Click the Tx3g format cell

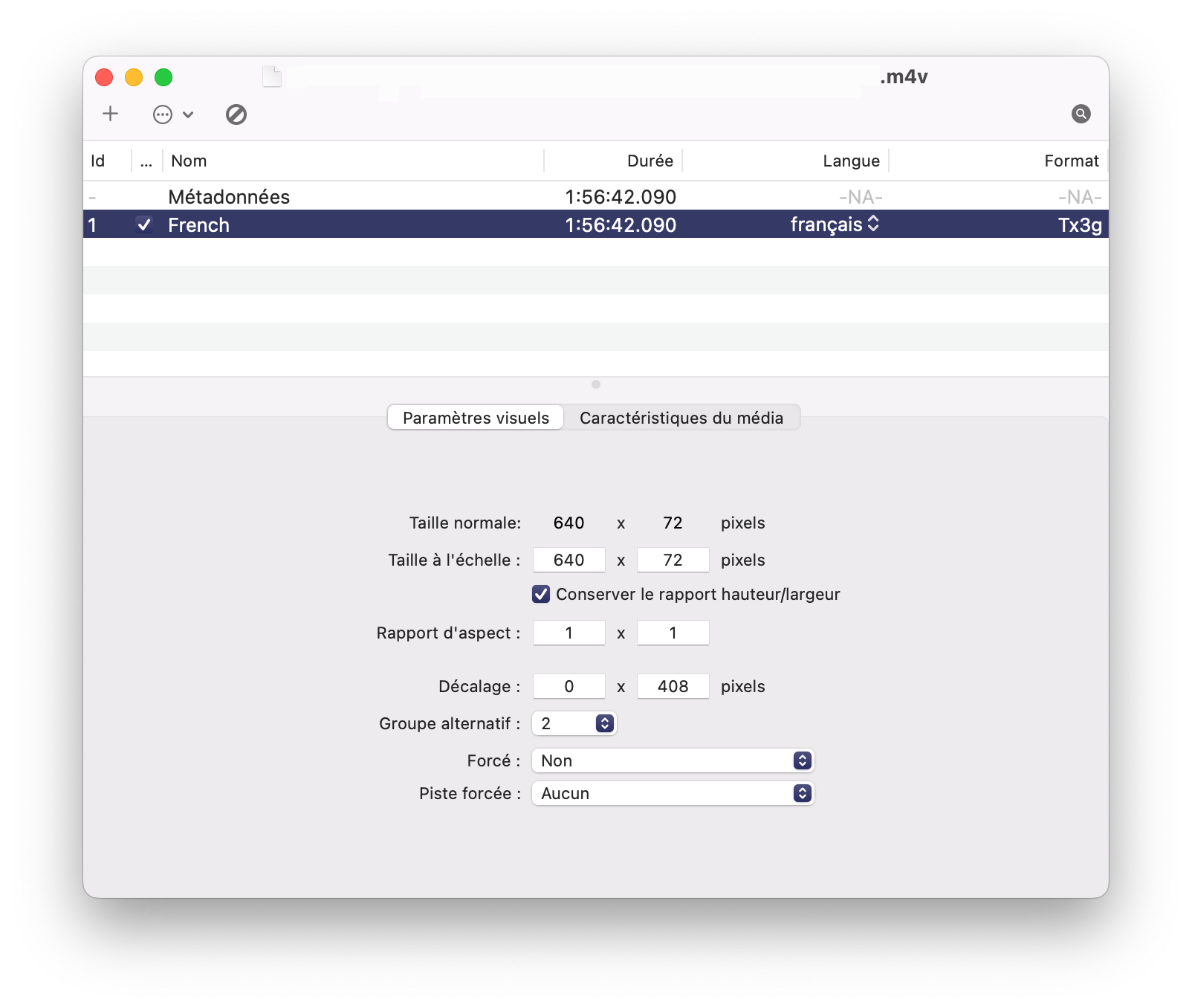click(x=1080, y=225)
